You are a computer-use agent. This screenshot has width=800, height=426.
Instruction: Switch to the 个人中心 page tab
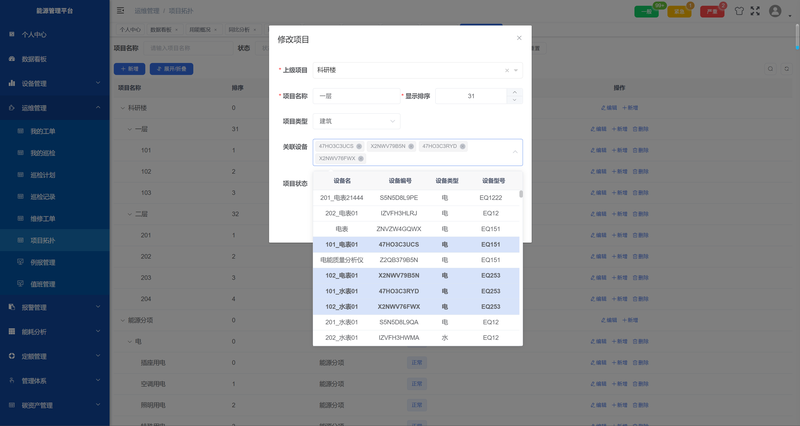[130, 30]
